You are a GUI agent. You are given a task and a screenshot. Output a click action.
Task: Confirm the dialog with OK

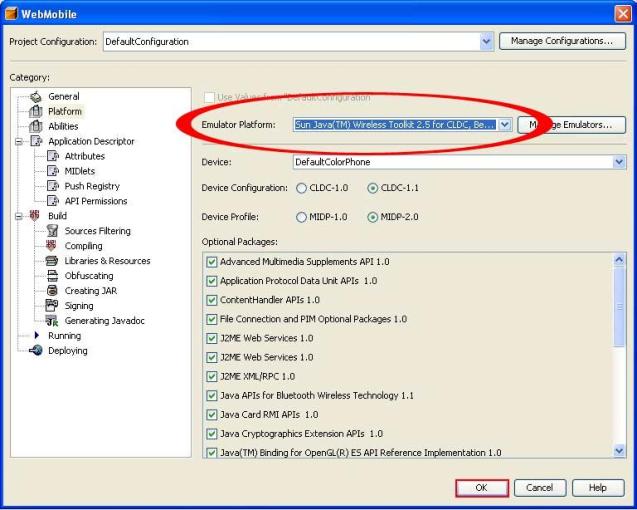pyautogui.click(x=482, y=488)
